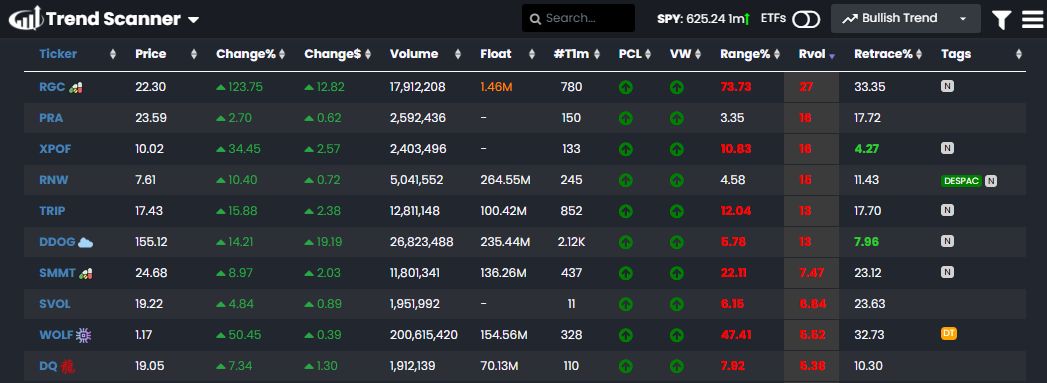Click the search magnifier icon
Screen dimensions: 1047x383
[x=535, y=19]
